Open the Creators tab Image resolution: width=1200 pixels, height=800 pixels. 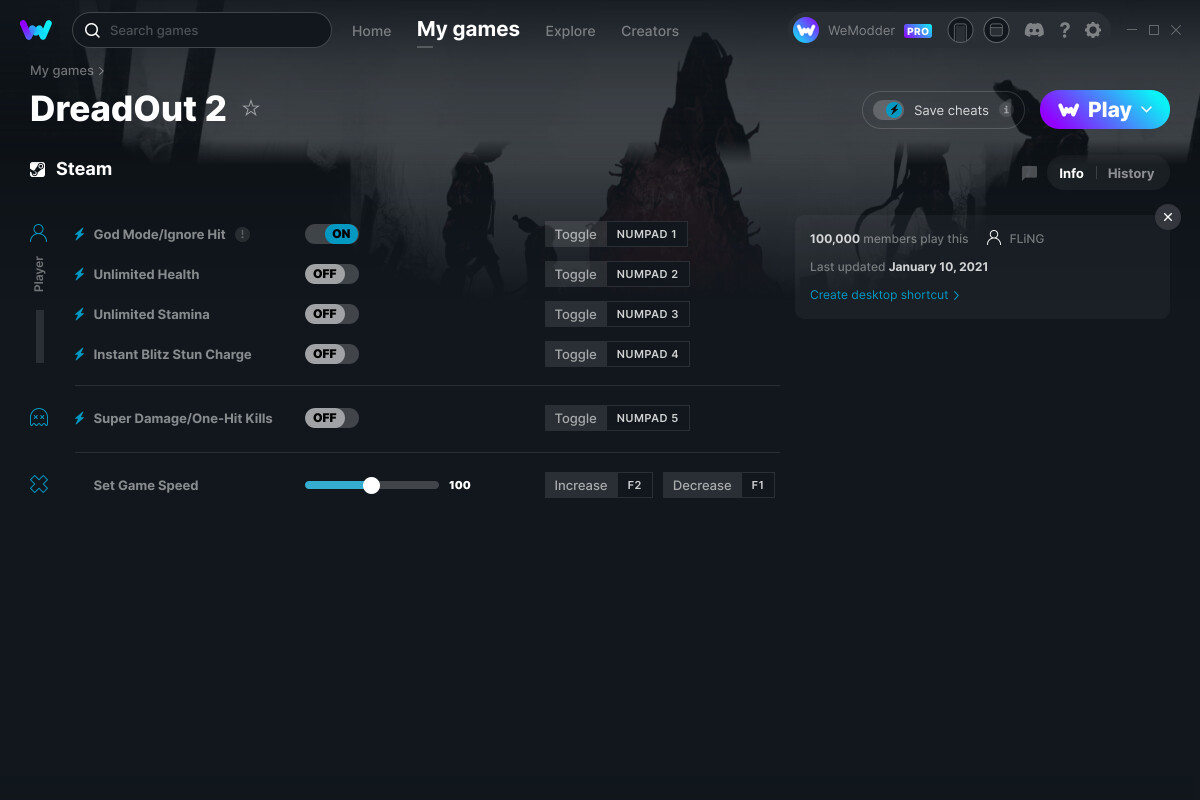coord(650,31)
